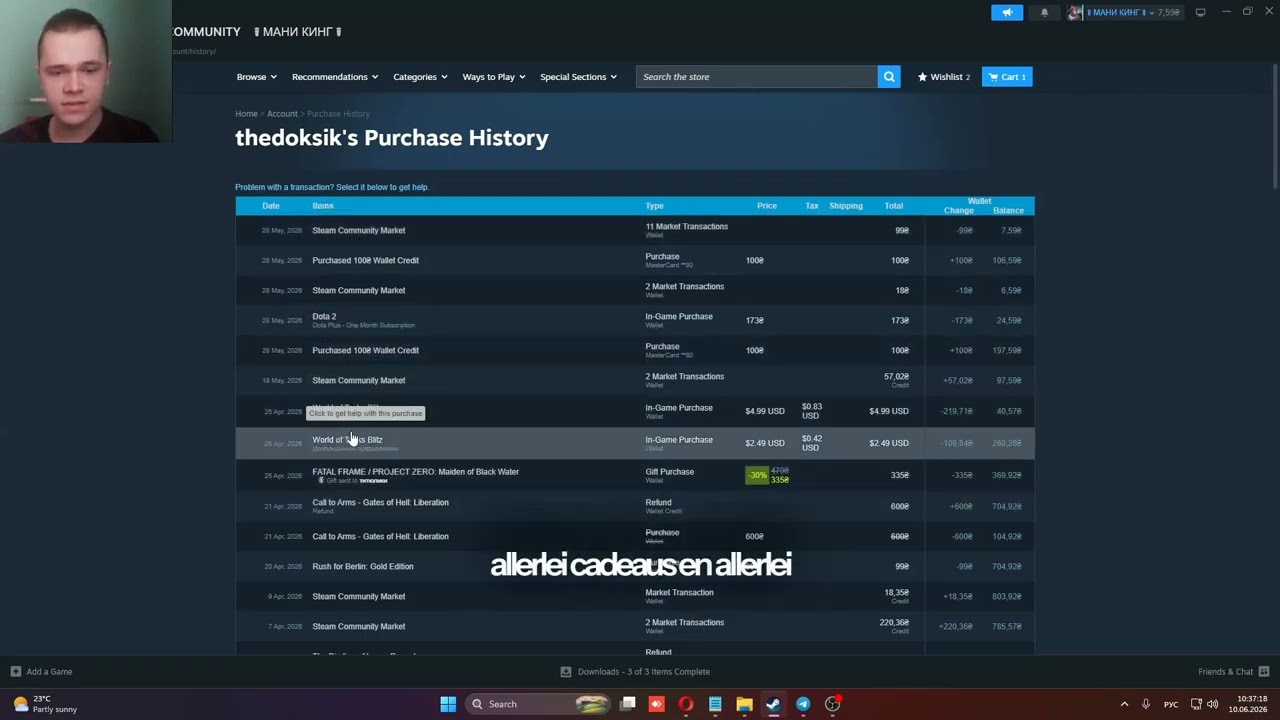Expand the Categories dropdown menu

tap(420, 77)
